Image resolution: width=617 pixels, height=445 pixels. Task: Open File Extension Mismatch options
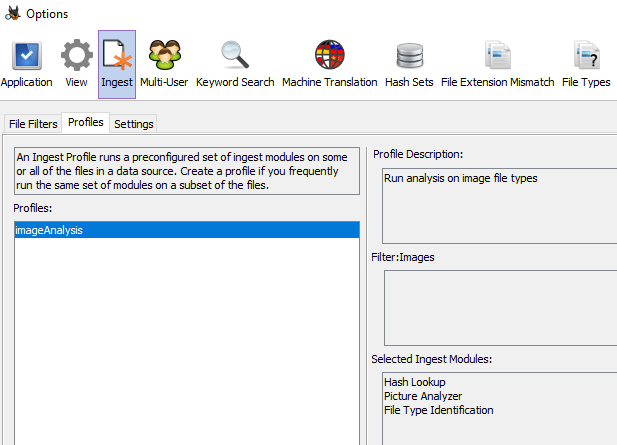point(497,64)
